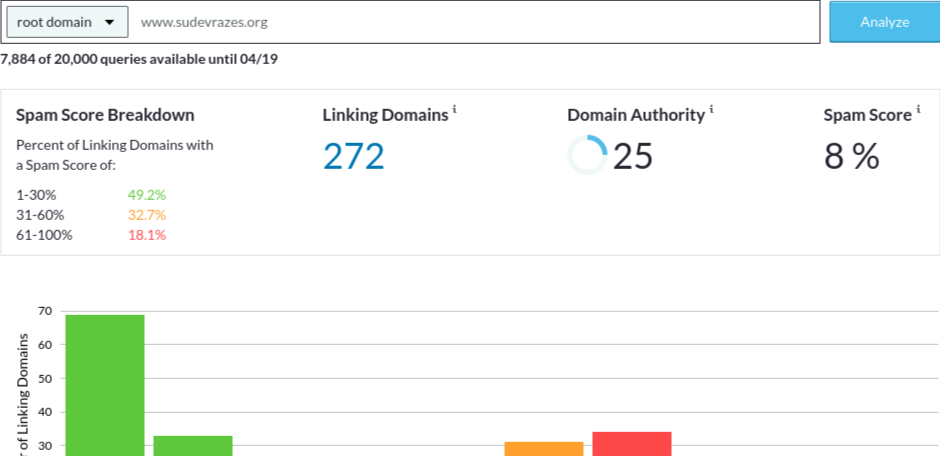
Task: Click the Domain Authority circular gauge
Action: 587,156
